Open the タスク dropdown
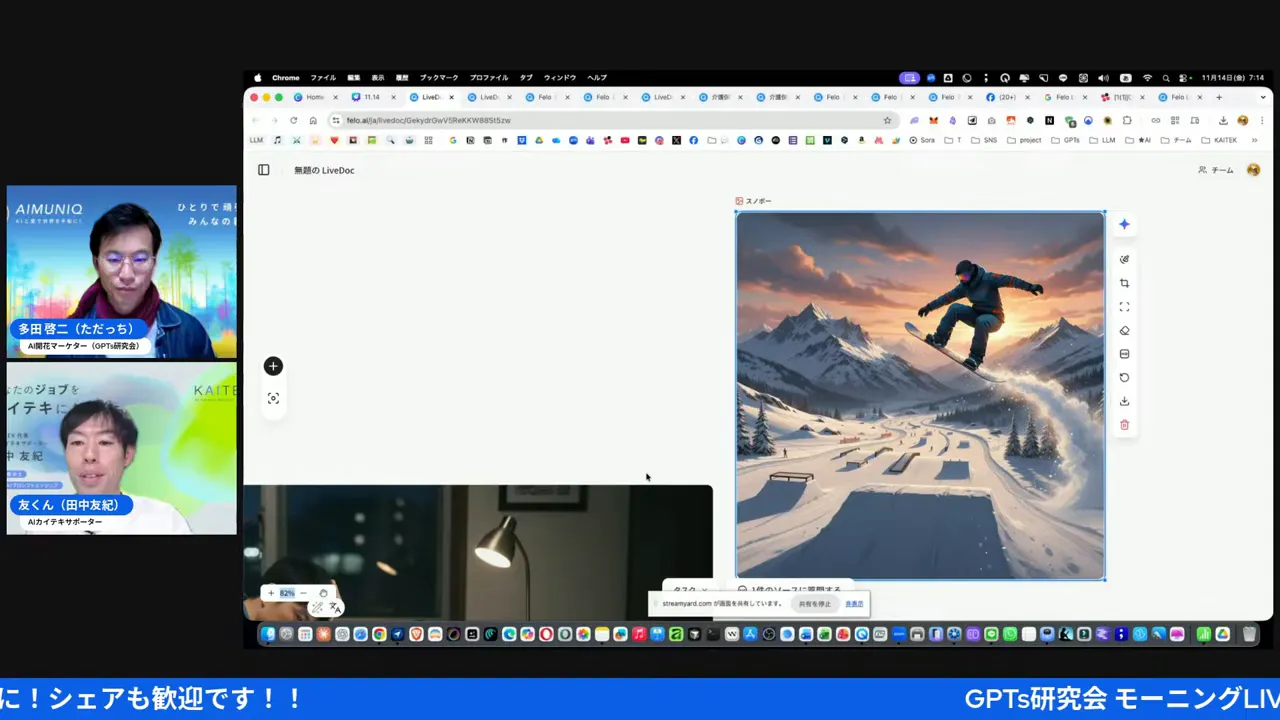The height and width of the screenshot is (720, 1280). pos(691,590)
